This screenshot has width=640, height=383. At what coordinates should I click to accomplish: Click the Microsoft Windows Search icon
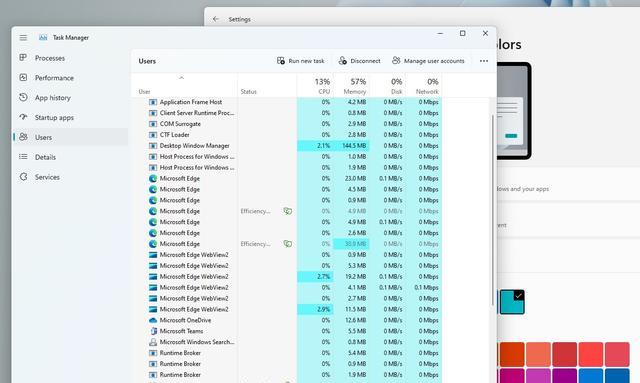(153, 342)
